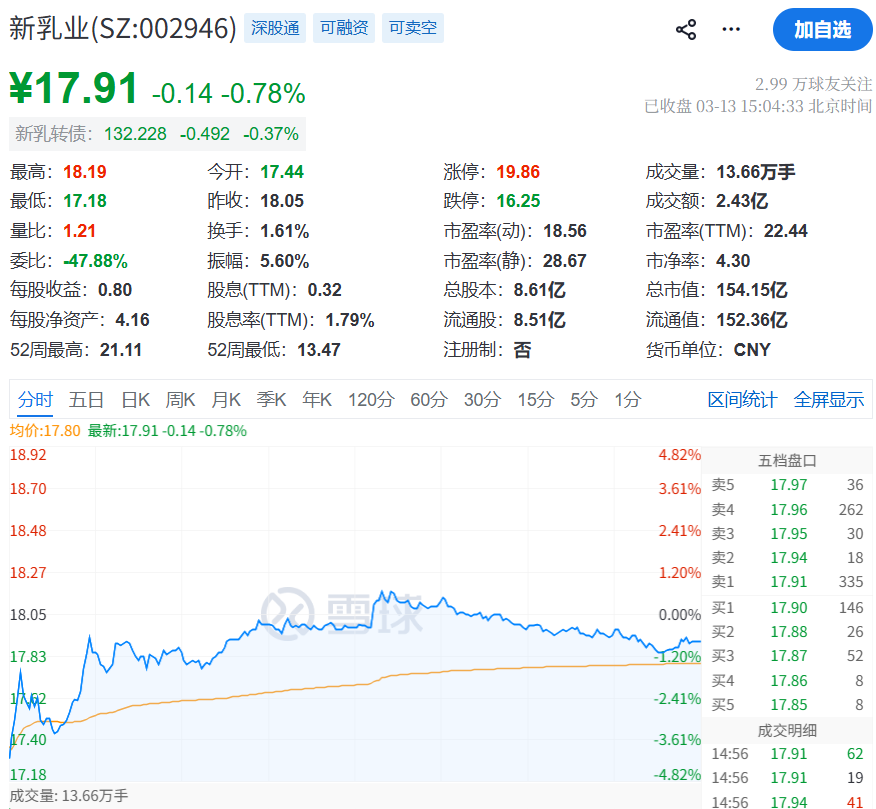Open the more options (…) menu
The width and height of the screenshot is (876, 809).
(730, 29)
